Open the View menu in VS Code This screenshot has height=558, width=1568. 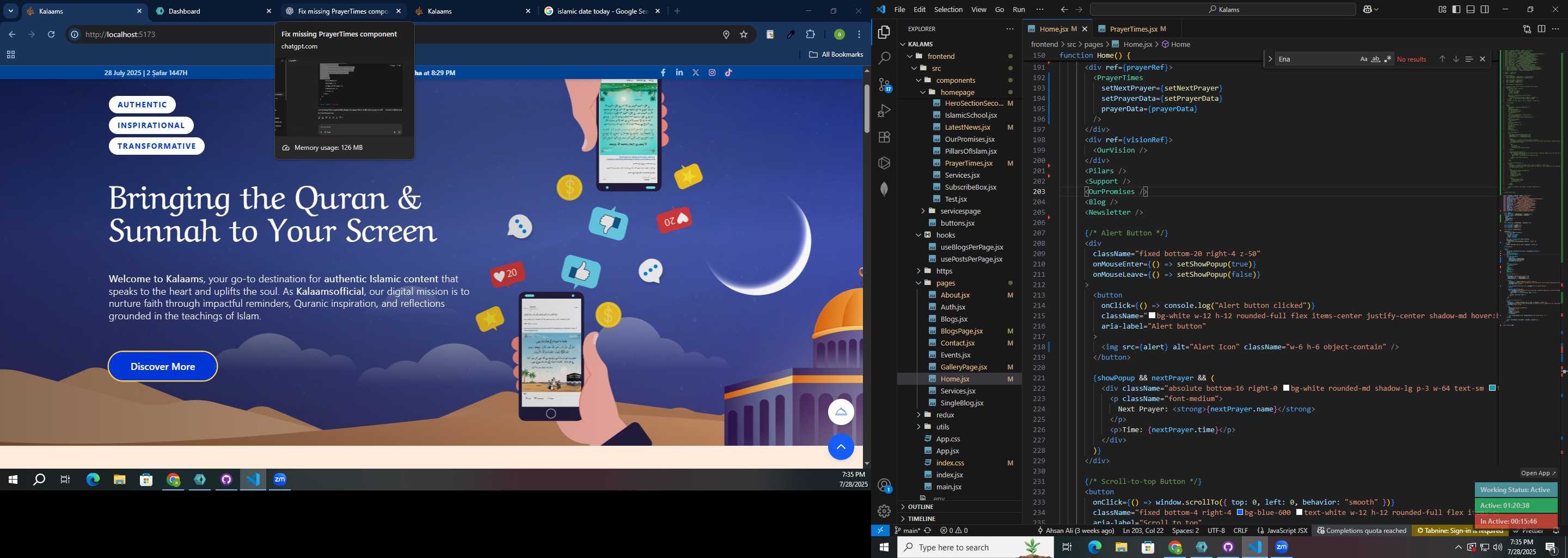(978, 9)
